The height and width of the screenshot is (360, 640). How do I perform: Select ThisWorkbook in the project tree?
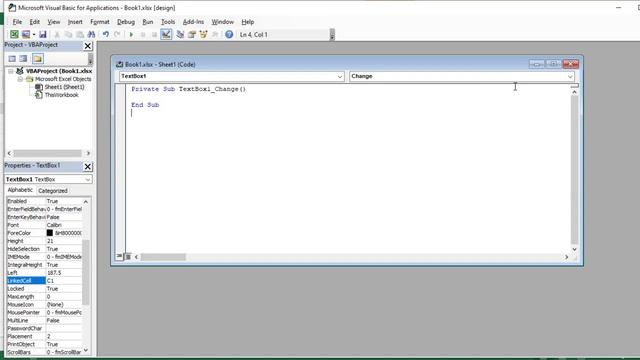[x=61, y=95]
